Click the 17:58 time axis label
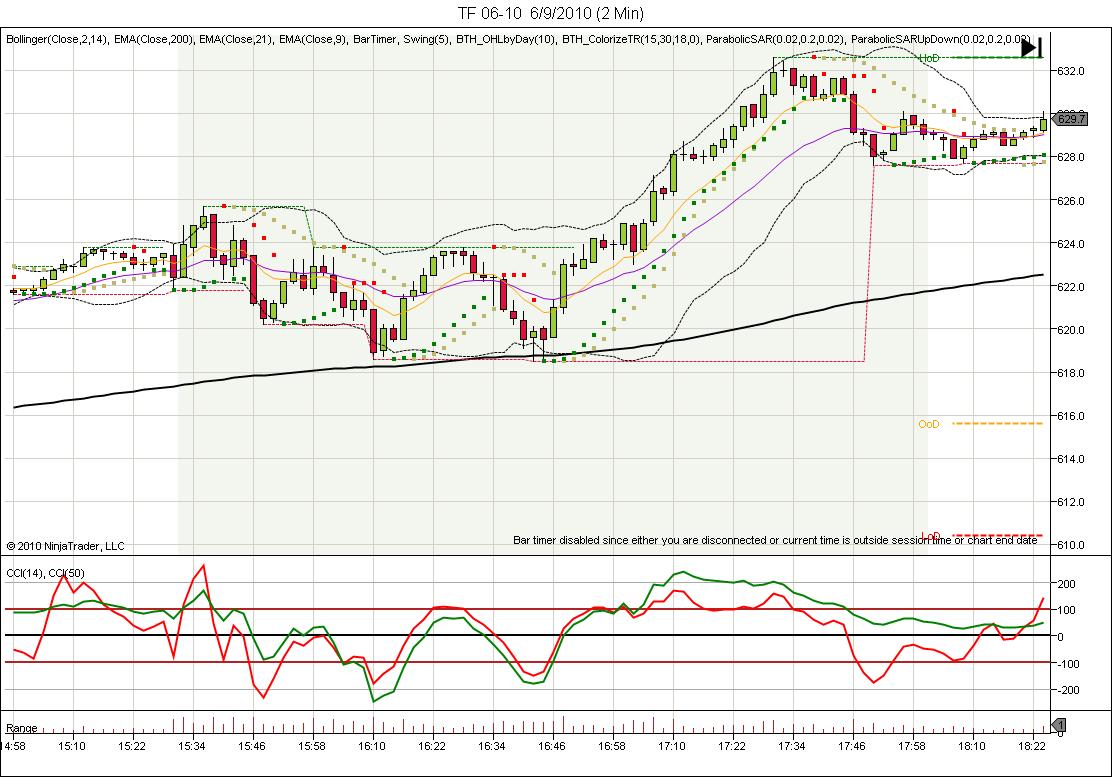 (x=911, y=746)
